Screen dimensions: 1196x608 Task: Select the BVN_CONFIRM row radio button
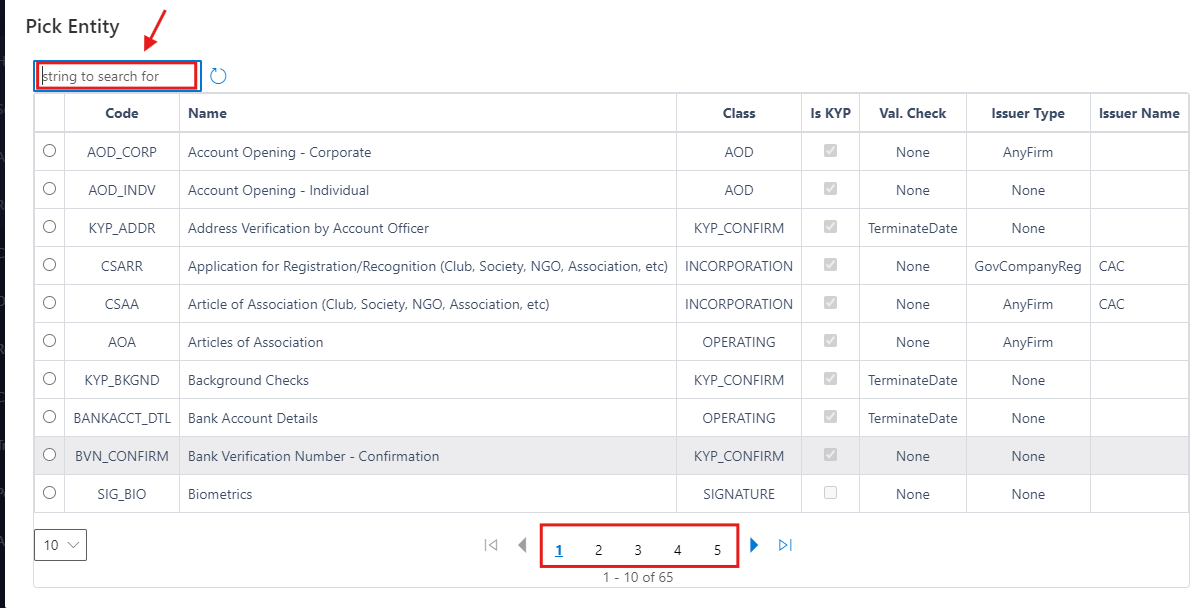click(x=48, y=455)
